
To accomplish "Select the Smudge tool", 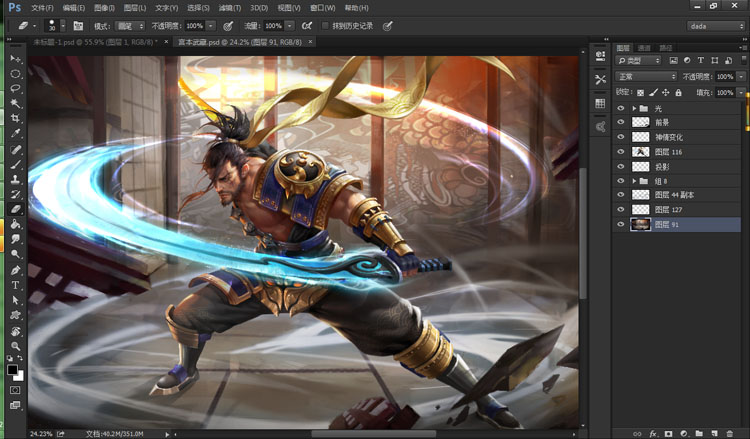I will click(15, 239).
